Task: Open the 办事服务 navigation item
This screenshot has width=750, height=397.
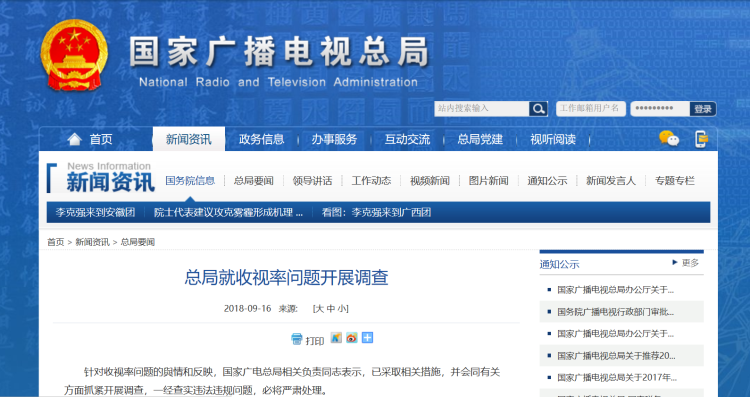Action: pyautogui.click(x=334, y=139)
